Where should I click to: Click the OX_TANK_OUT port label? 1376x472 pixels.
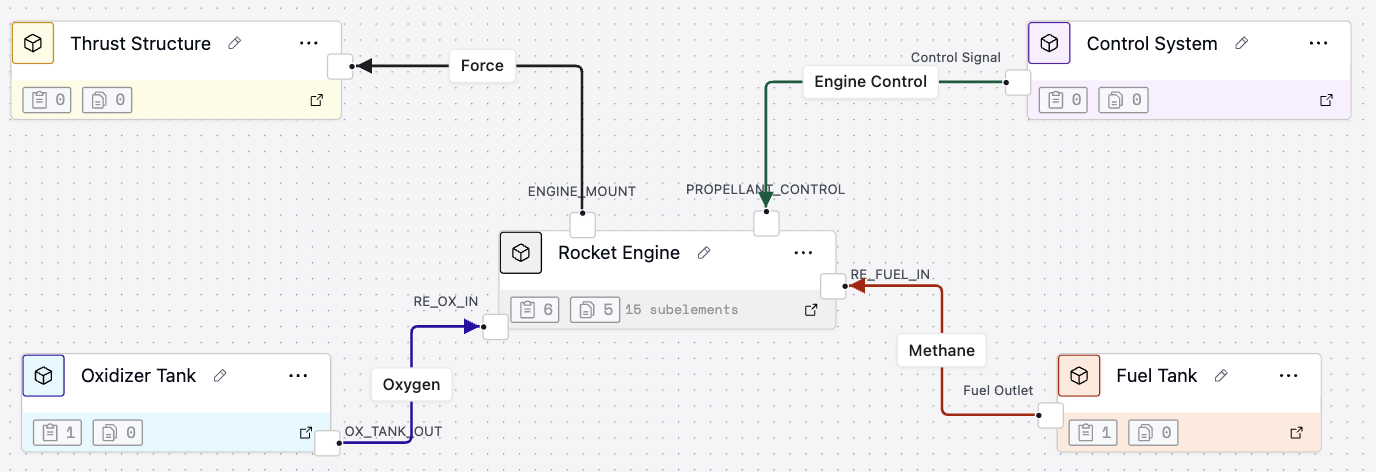[x=393, y=431]
